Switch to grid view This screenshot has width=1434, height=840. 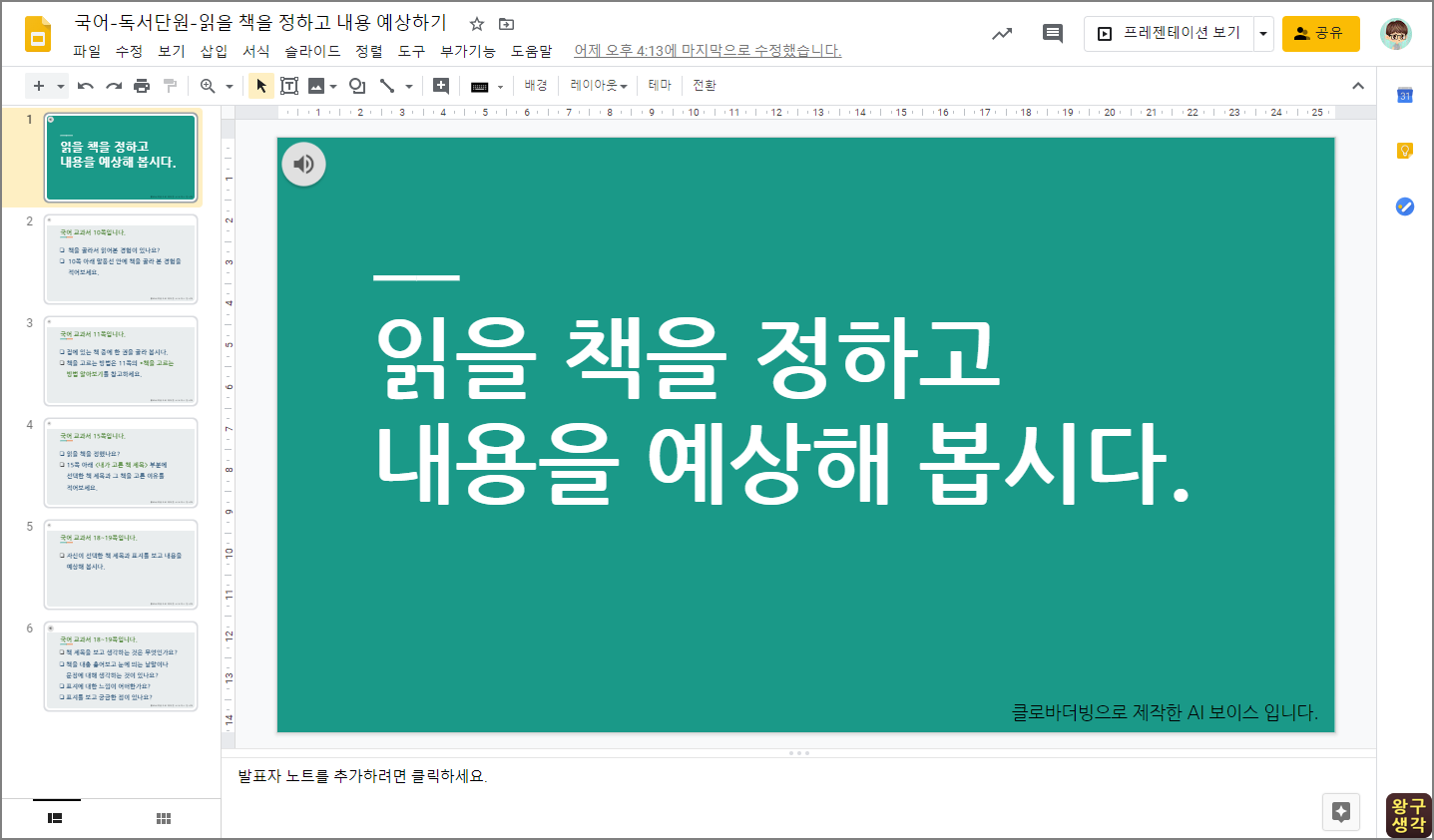[x=164, y=818]
